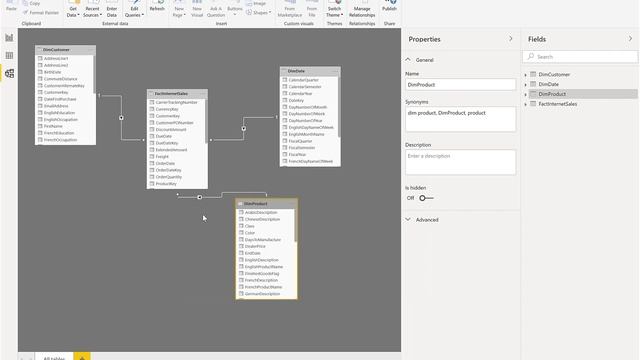Select the DimCustomer to FactInternetSales relationship marker

click(x=121, y=118)
